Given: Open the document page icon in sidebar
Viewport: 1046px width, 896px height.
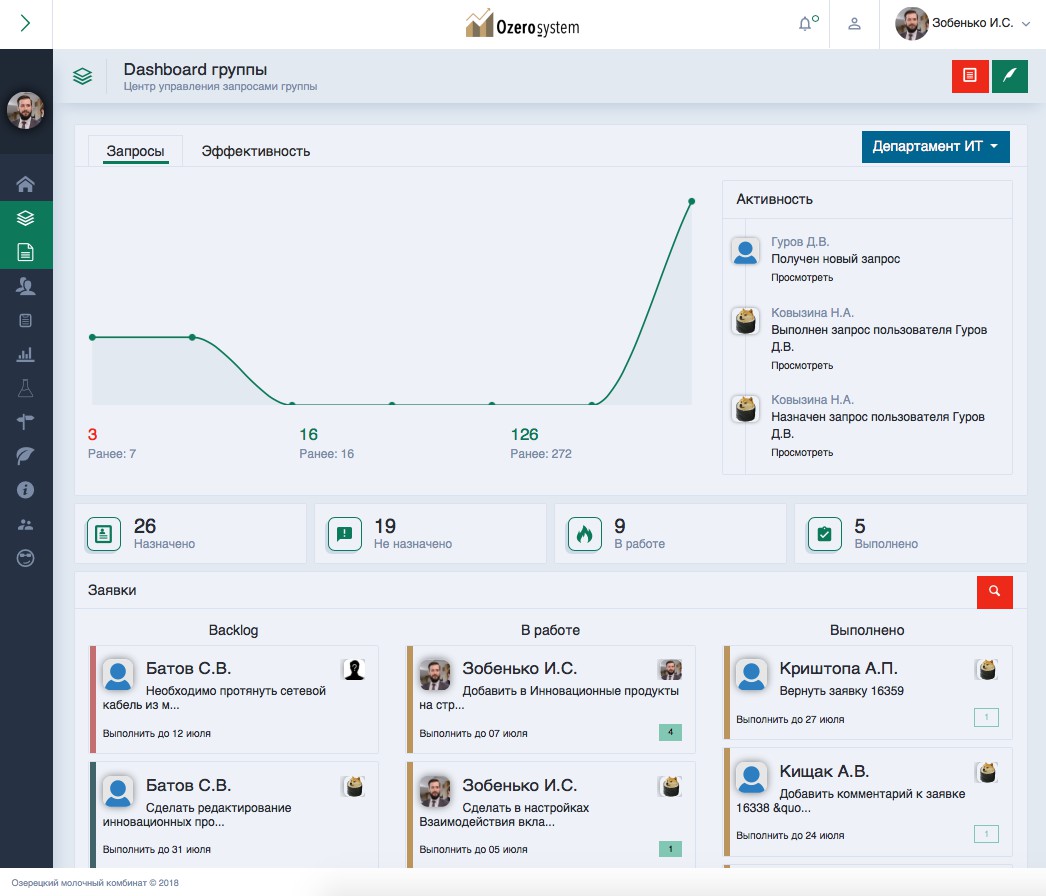Looking at the screenshot, I should [x=25, y=252].
